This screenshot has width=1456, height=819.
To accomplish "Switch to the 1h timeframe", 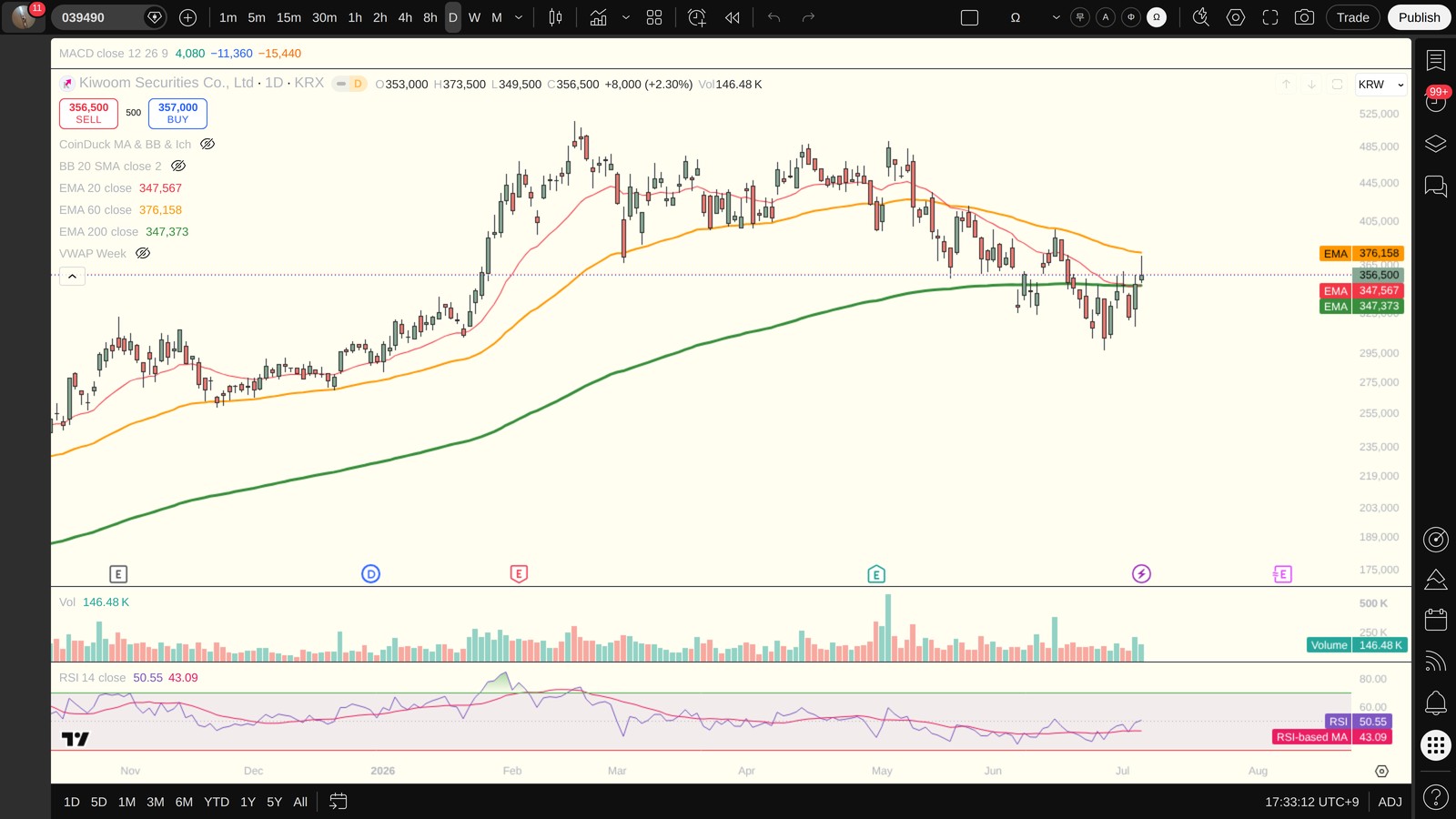I will [x=355, y=17].
